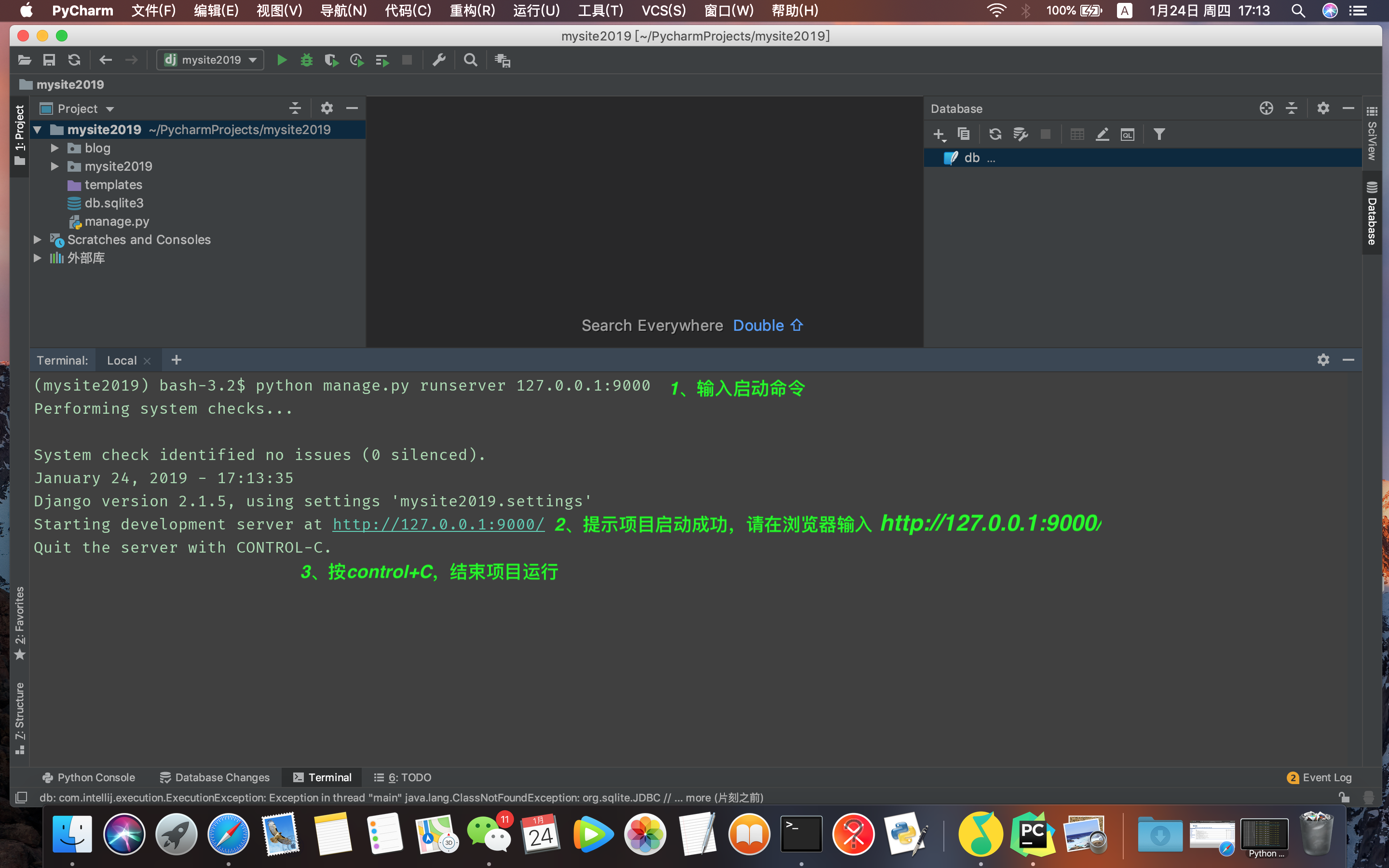The height and width of the screenshot is (868, 1389).
Task: Expand Scratches and Consoles
Action: coord(37,239)
